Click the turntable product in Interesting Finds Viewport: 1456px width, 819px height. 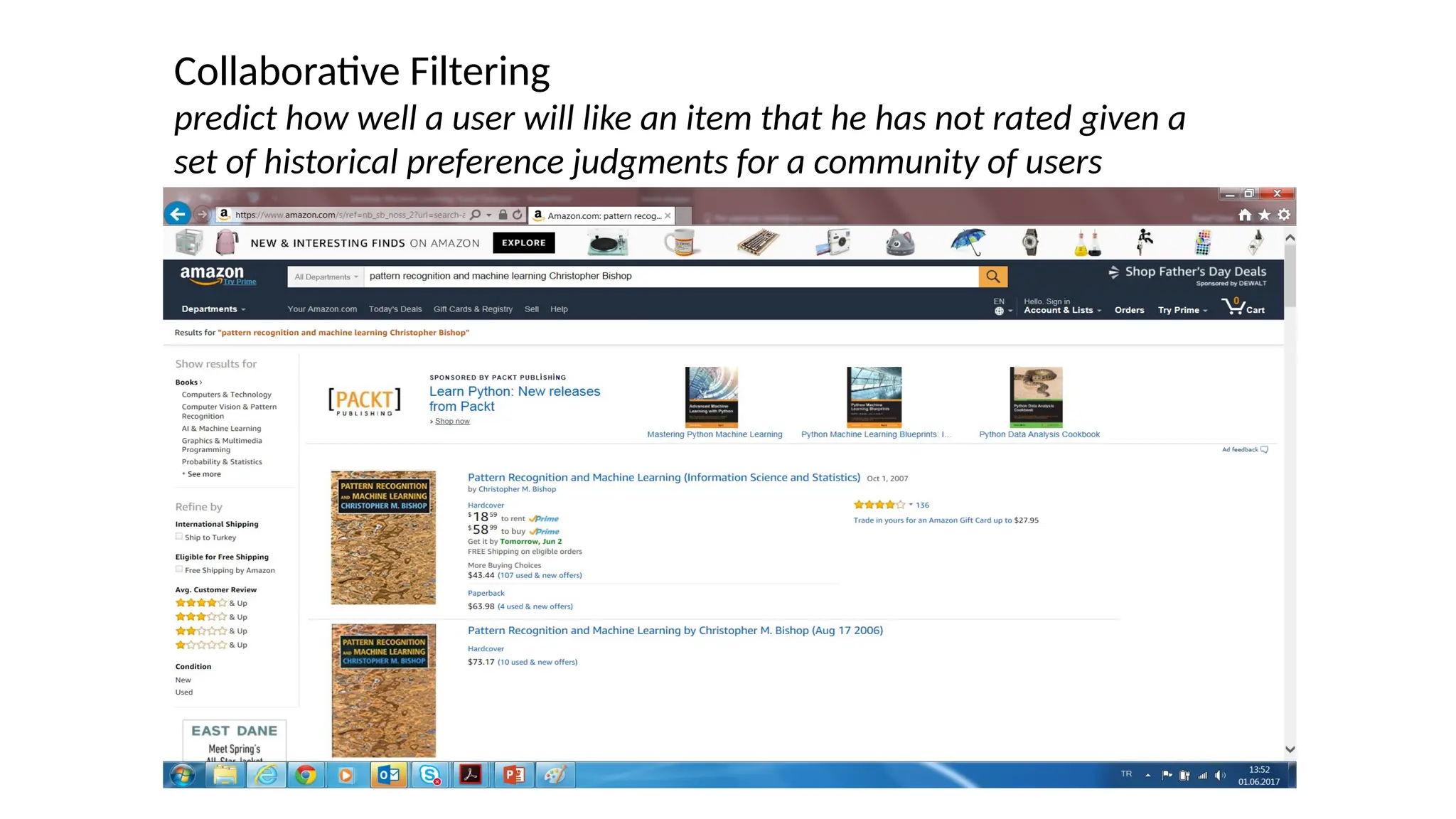(x=608, y=243)
